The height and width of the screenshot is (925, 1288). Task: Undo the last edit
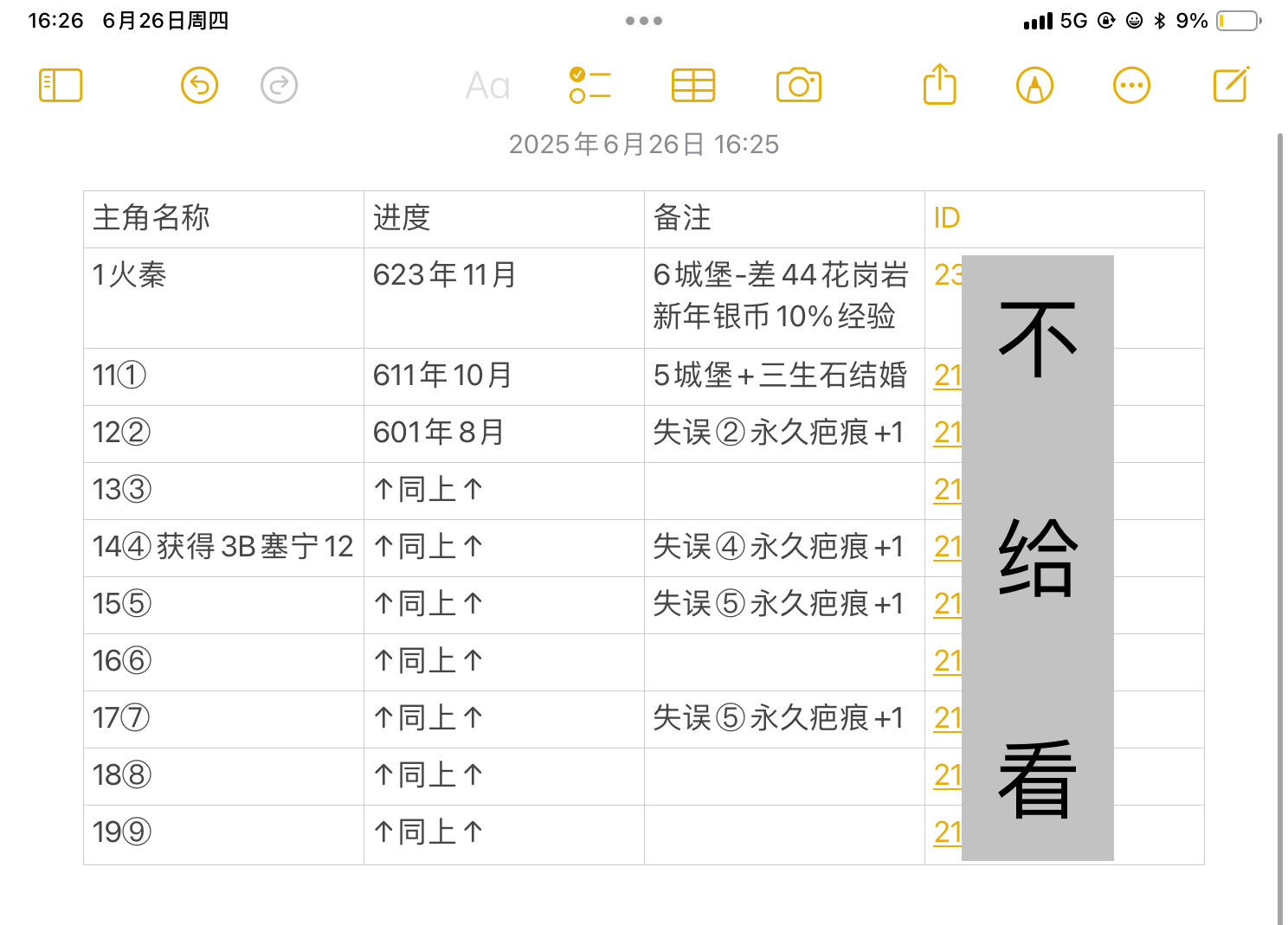tap(200, 86)
